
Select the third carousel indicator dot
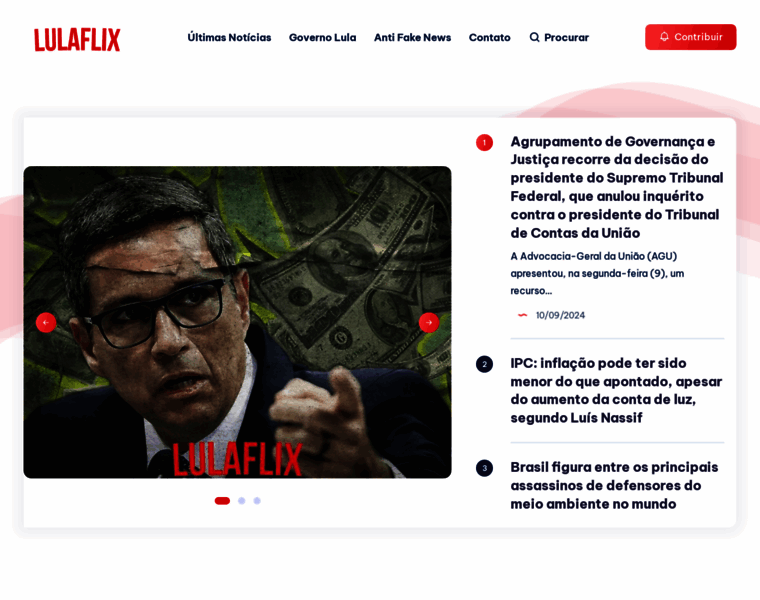click(257, 501)
